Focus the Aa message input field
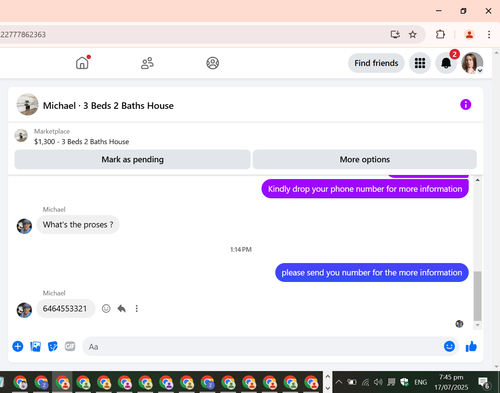The height and width of the screenshot is (393, 500). [262, 347]
